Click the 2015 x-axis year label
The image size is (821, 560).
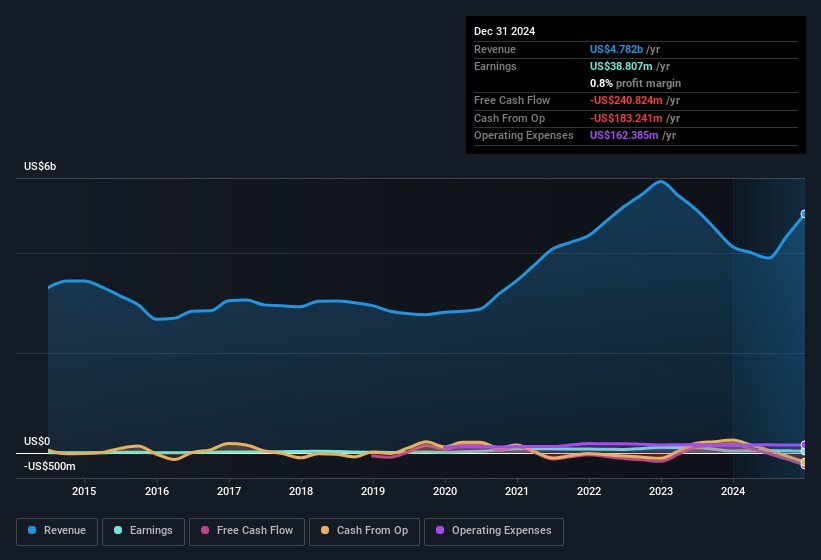(84, 491)
